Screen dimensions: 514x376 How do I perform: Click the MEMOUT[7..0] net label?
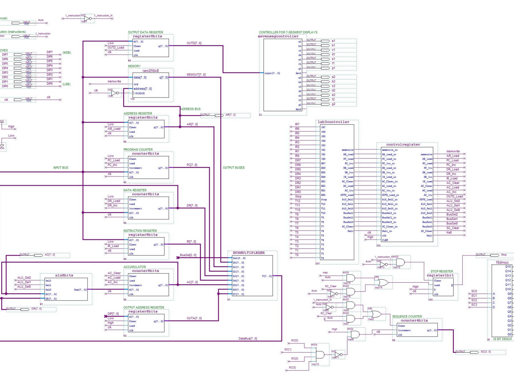pyautogui.click(x=196, y=75)
